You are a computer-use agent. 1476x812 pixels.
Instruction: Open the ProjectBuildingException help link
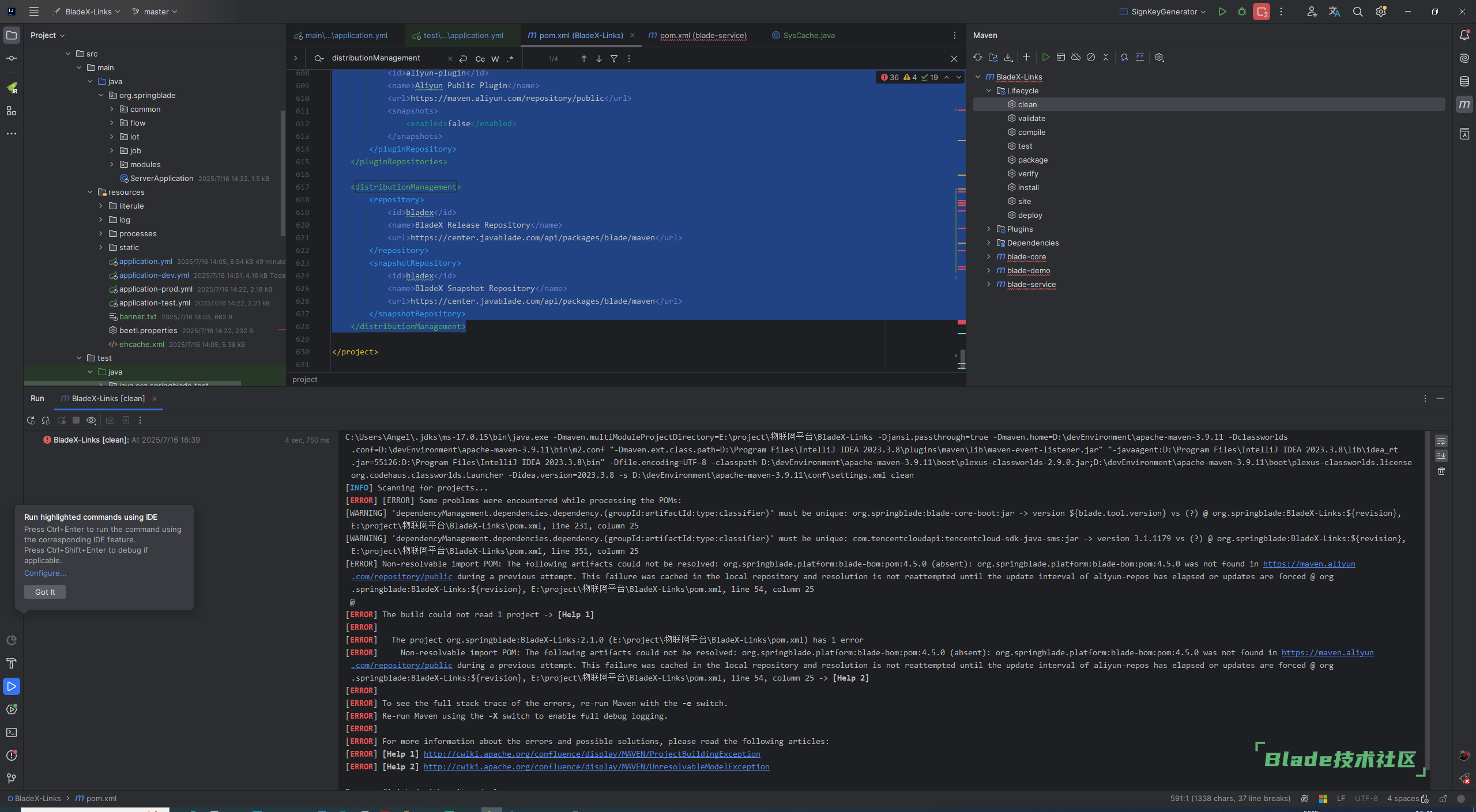point(592,754)
